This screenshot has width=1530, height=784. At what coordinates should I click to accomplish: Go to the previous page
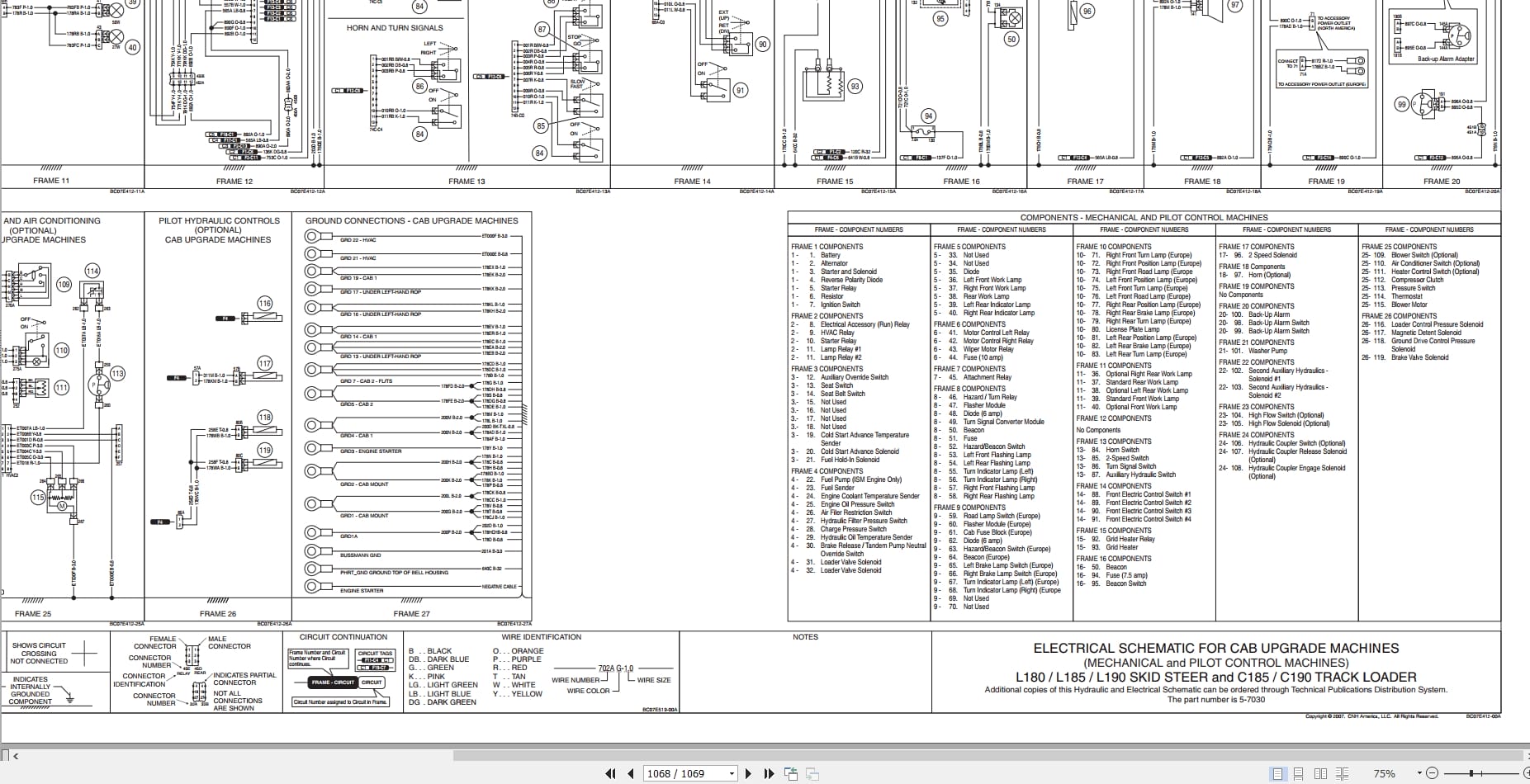631,773
